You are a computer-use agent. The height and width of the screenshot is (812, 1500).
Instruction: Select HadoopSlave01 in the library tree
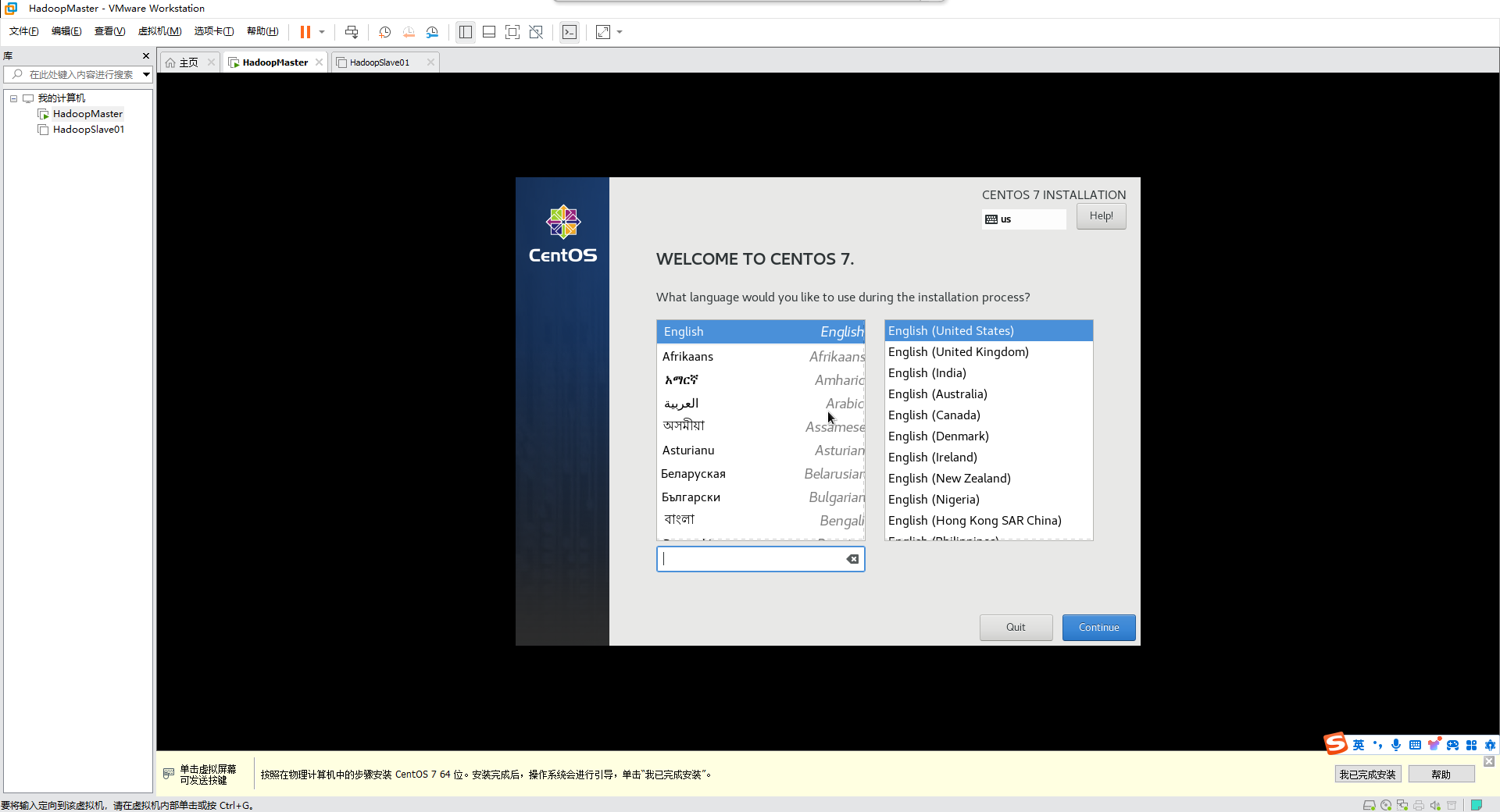point(88,130)
